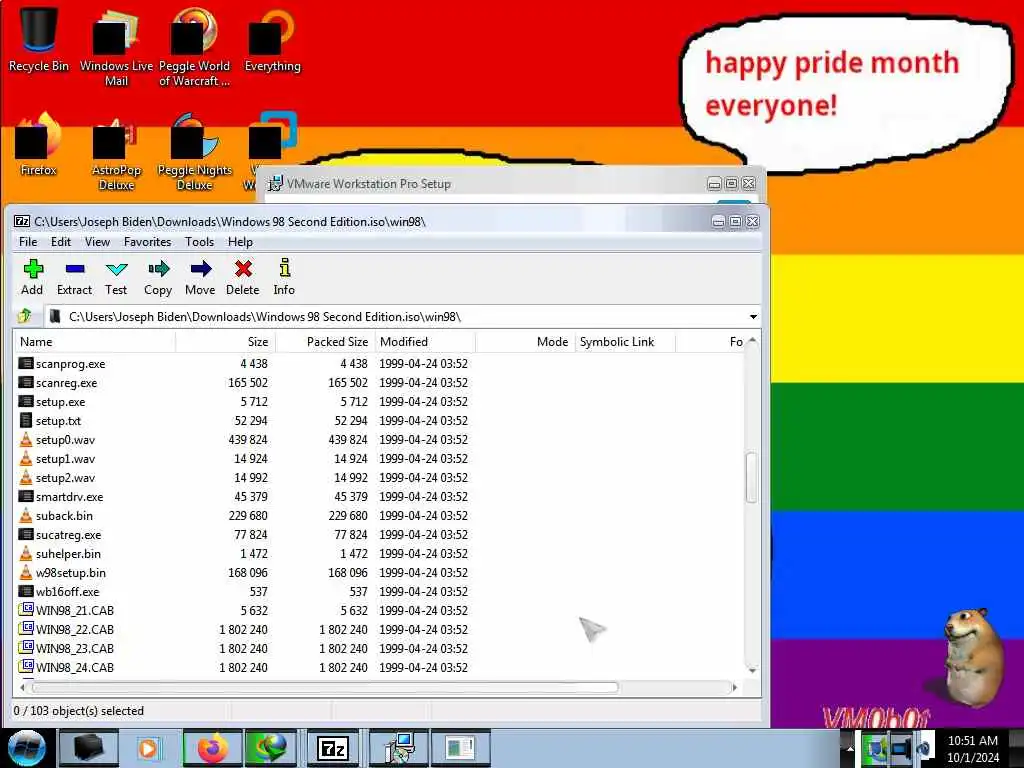Select wb16off.exe file name
1024x768 pixels.
(67, 592)
